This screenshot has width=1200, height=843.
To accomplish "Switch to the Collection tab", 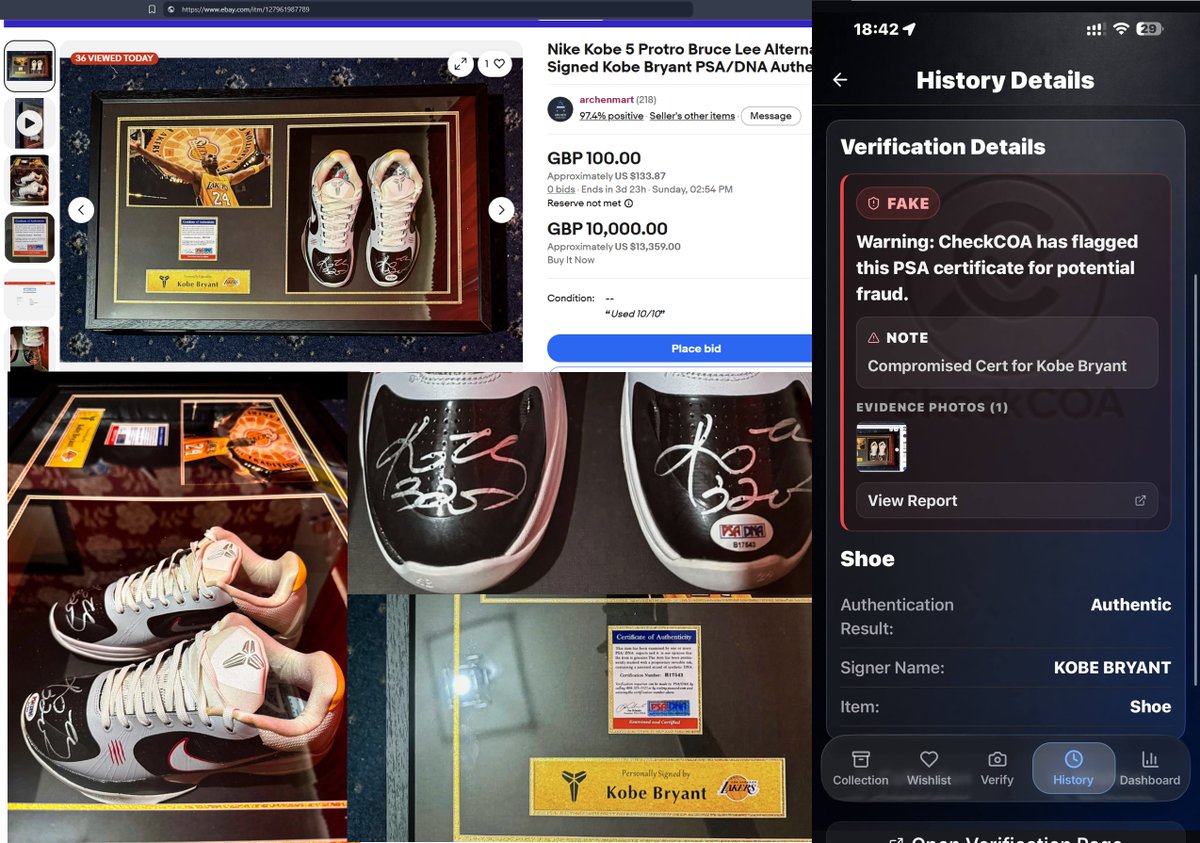I will (861, 768).
